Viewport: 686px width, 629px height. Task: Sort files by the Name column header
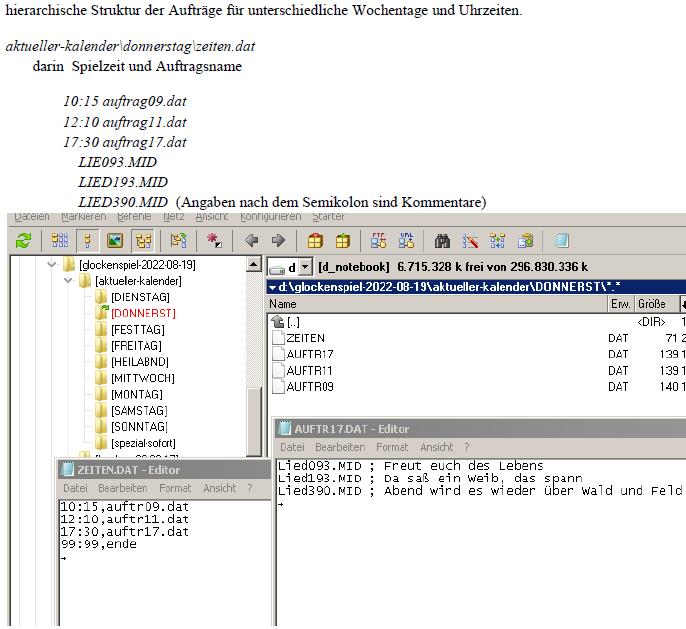(x=437, y=304)
